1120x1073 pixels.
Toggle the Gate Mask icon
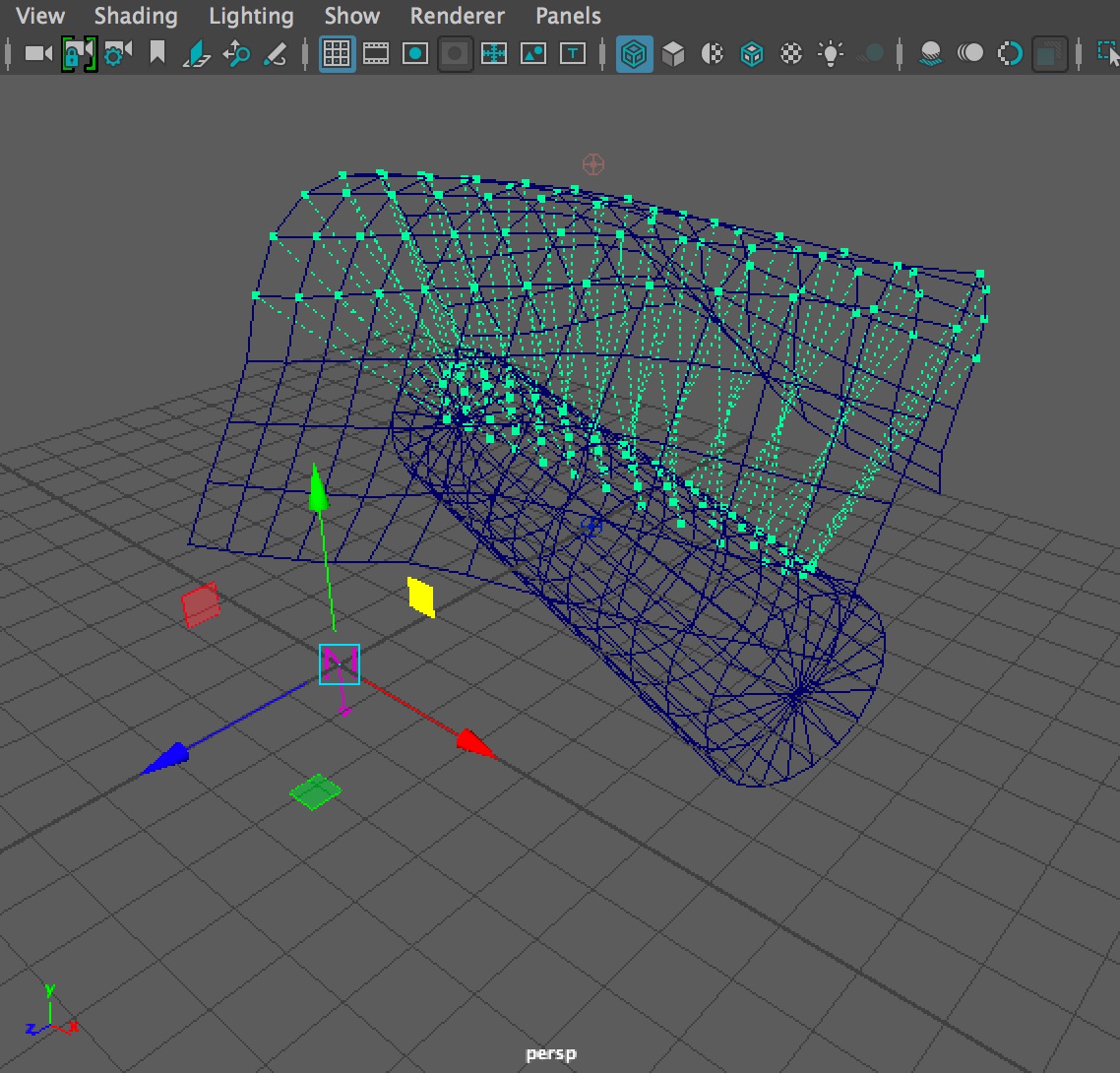455,53
